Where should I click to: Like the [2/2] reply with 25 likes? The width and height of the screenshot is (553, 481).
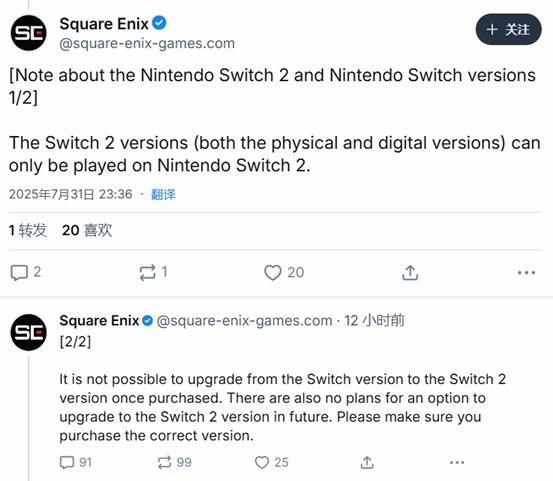point(262,462)
